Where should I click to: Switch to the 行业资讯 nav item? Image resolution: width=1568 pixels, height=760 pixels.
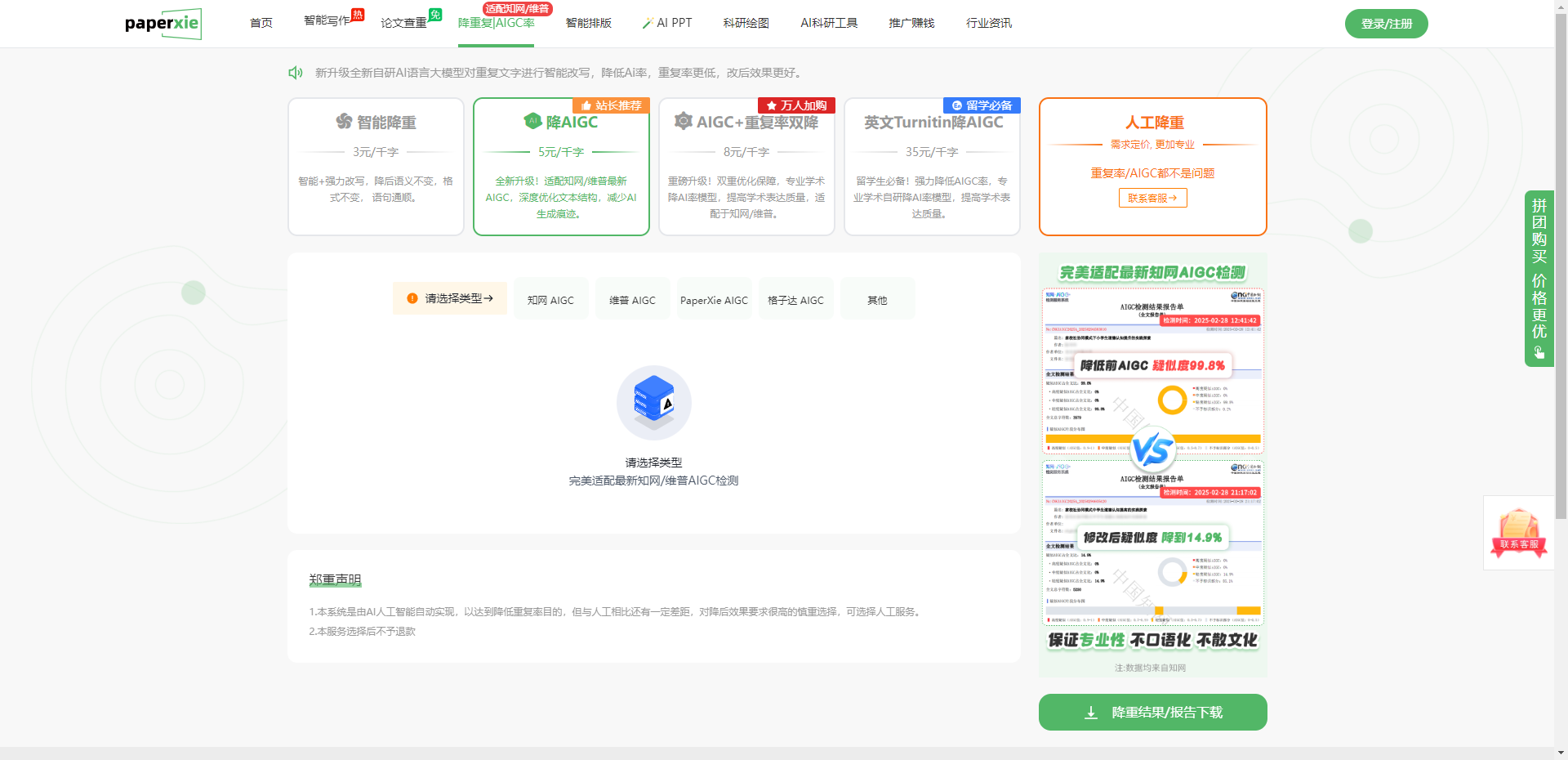pos(989,23)
